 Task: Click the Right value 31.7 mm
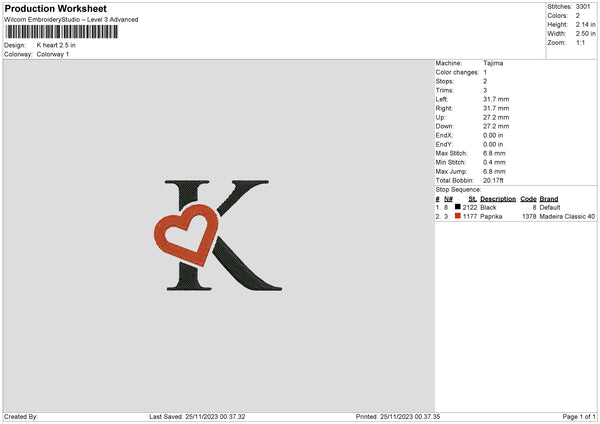point(496,108)
